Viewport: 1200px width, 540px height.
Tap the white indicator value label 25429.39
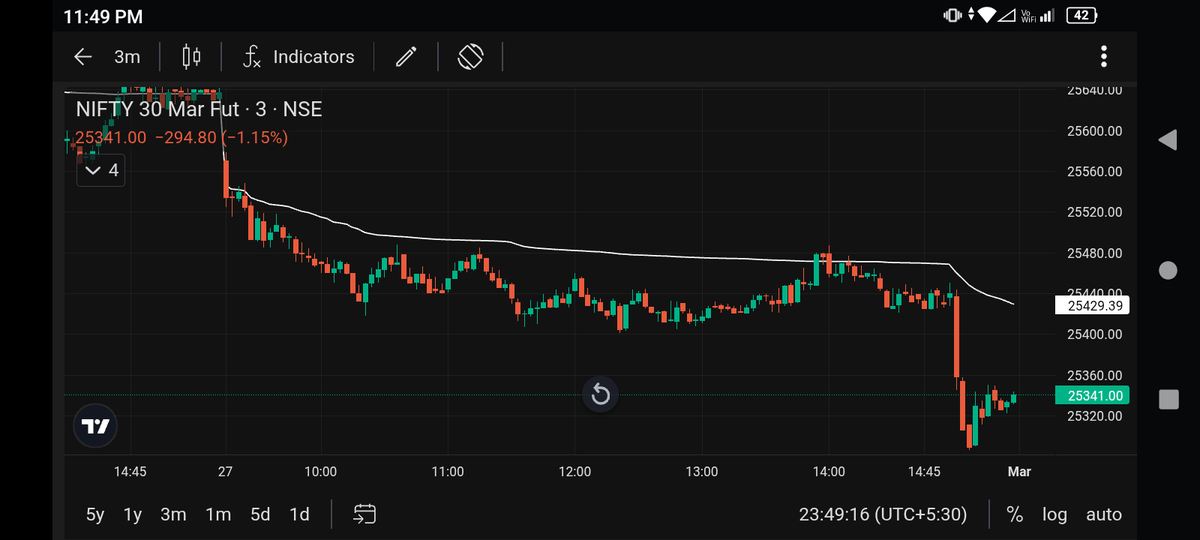coord(1092,306)
